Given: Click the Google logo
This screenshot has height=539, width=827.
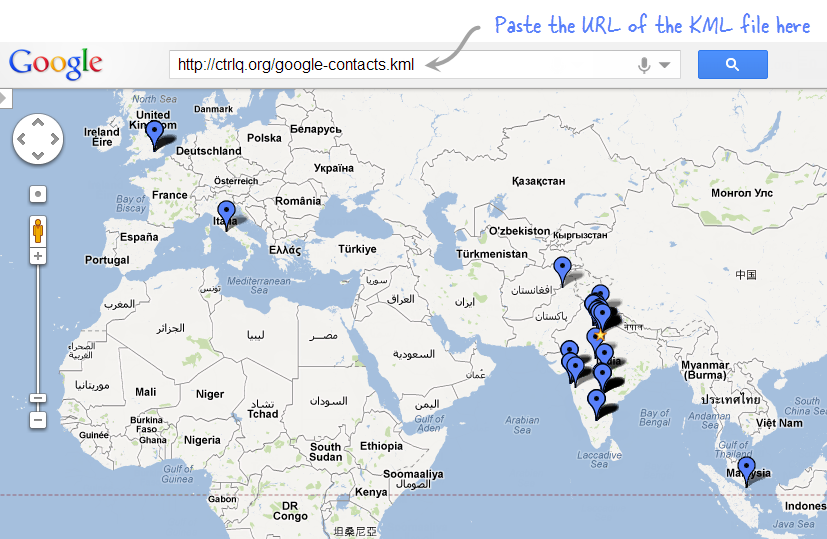Looking at the screenshot, I should click(x=55, y=64).
